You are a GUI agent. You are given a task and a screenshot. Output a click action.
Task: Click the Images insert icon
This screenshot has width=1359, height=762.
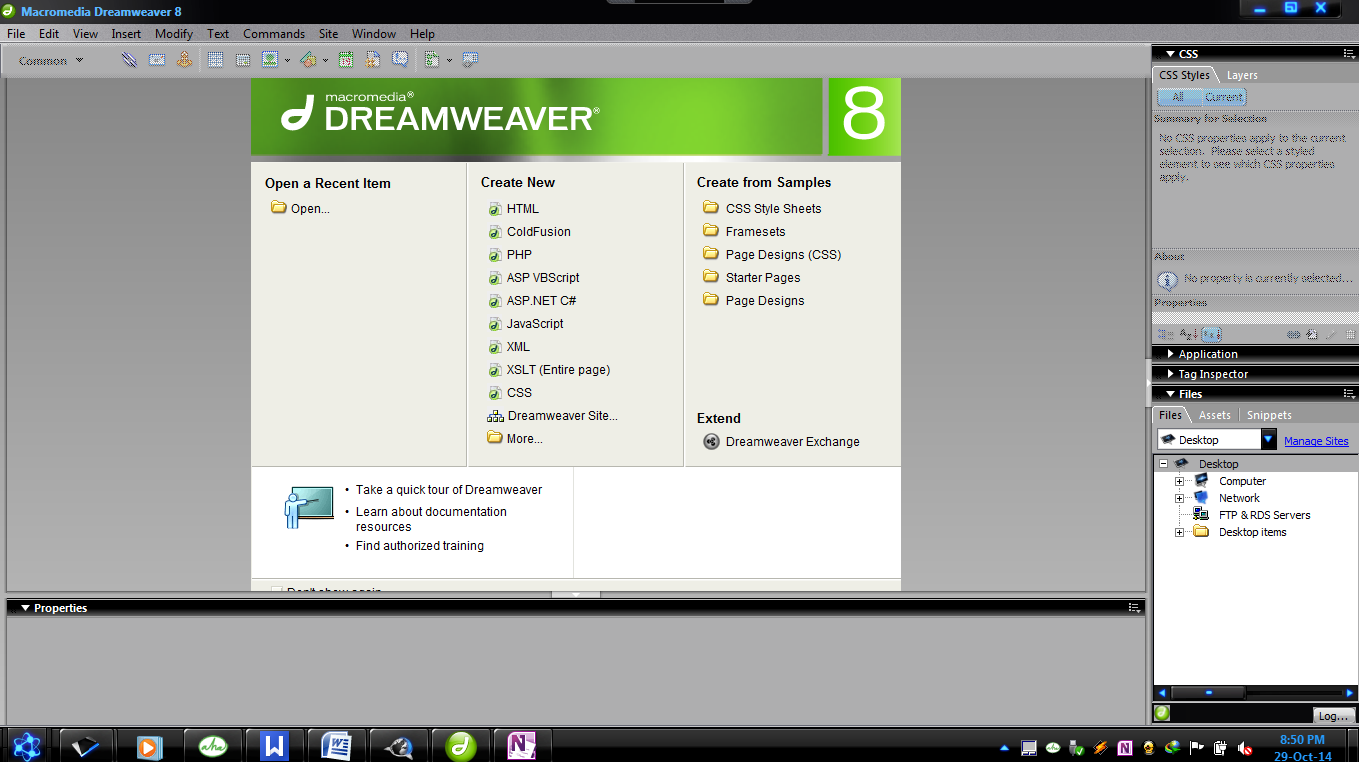(269, 60)
